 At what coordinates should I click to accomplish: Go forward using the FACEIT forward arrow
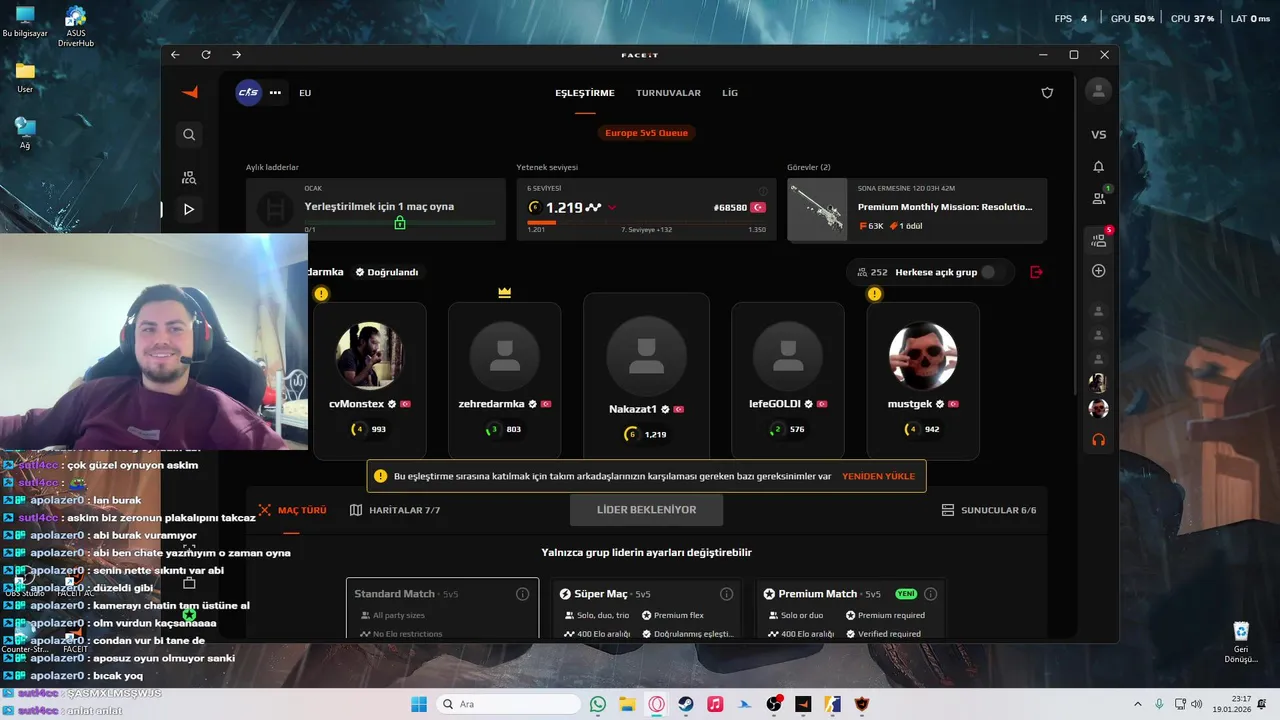(x=236, y=55)
